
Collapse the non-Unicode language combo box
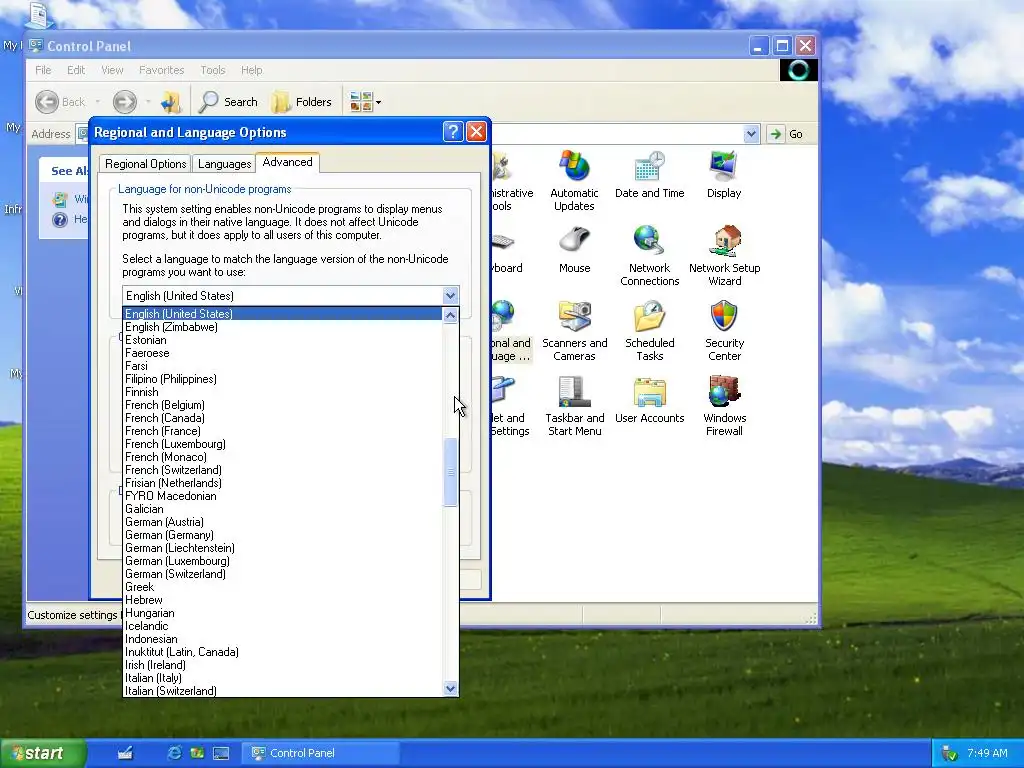pyautogui.click(x=450, y=295)
